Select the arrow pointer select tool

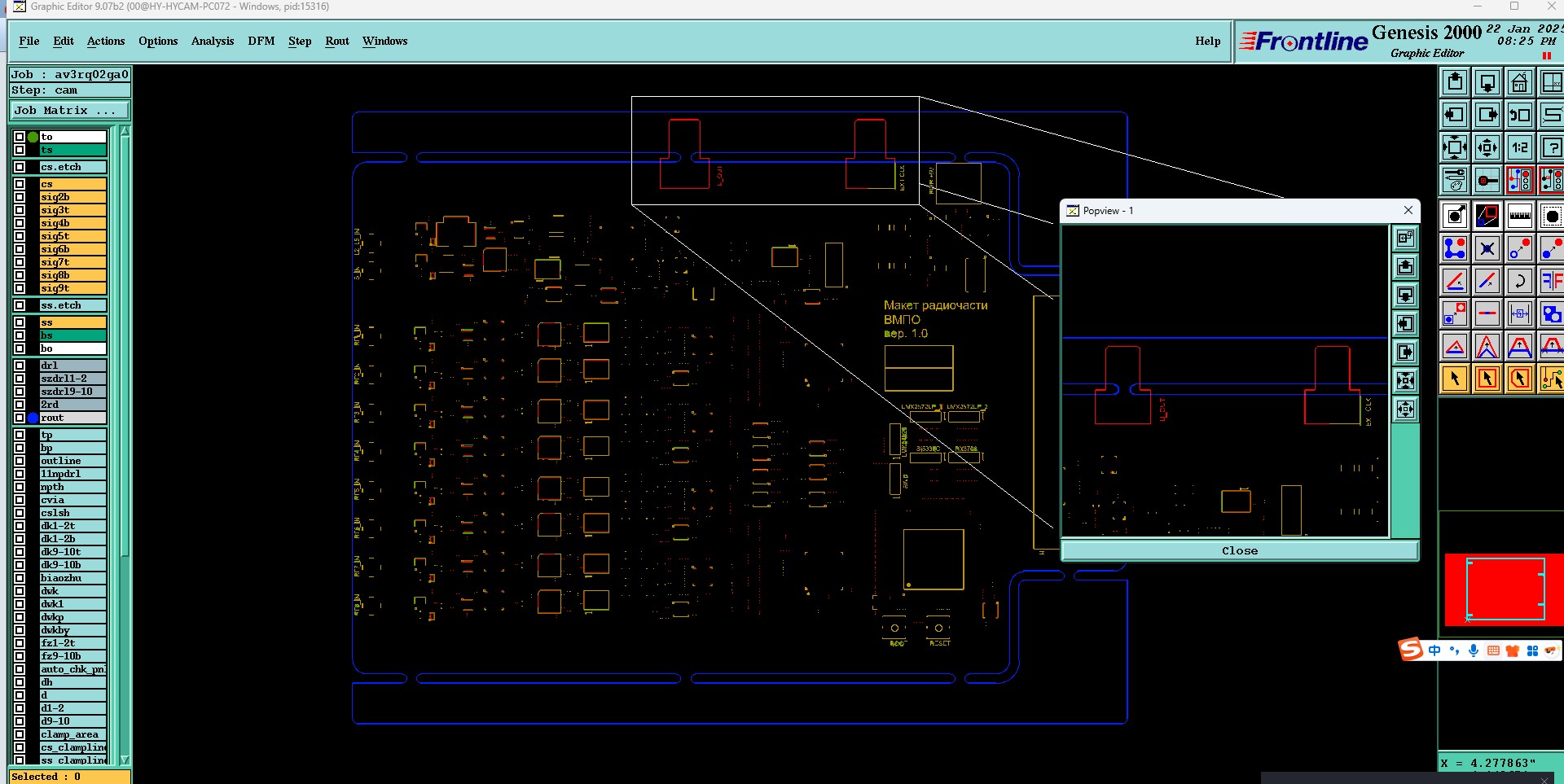click(x=1455, y=379)
